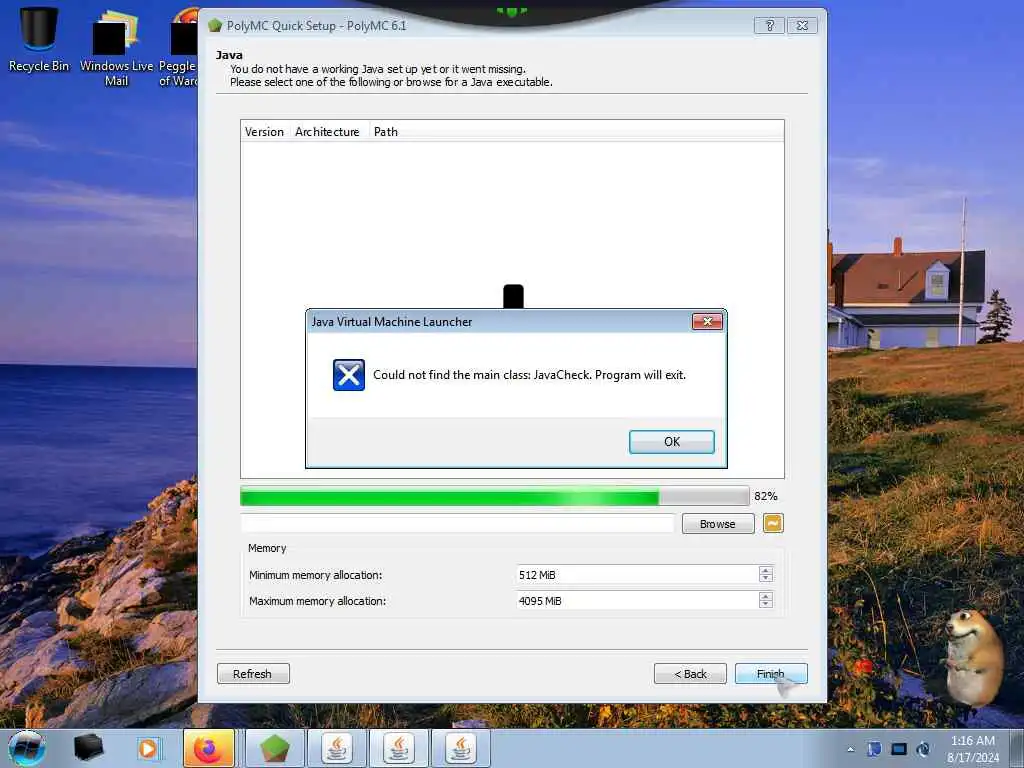
Task: Open Windows Media Player from the taskbar
Action: [148, 748]
